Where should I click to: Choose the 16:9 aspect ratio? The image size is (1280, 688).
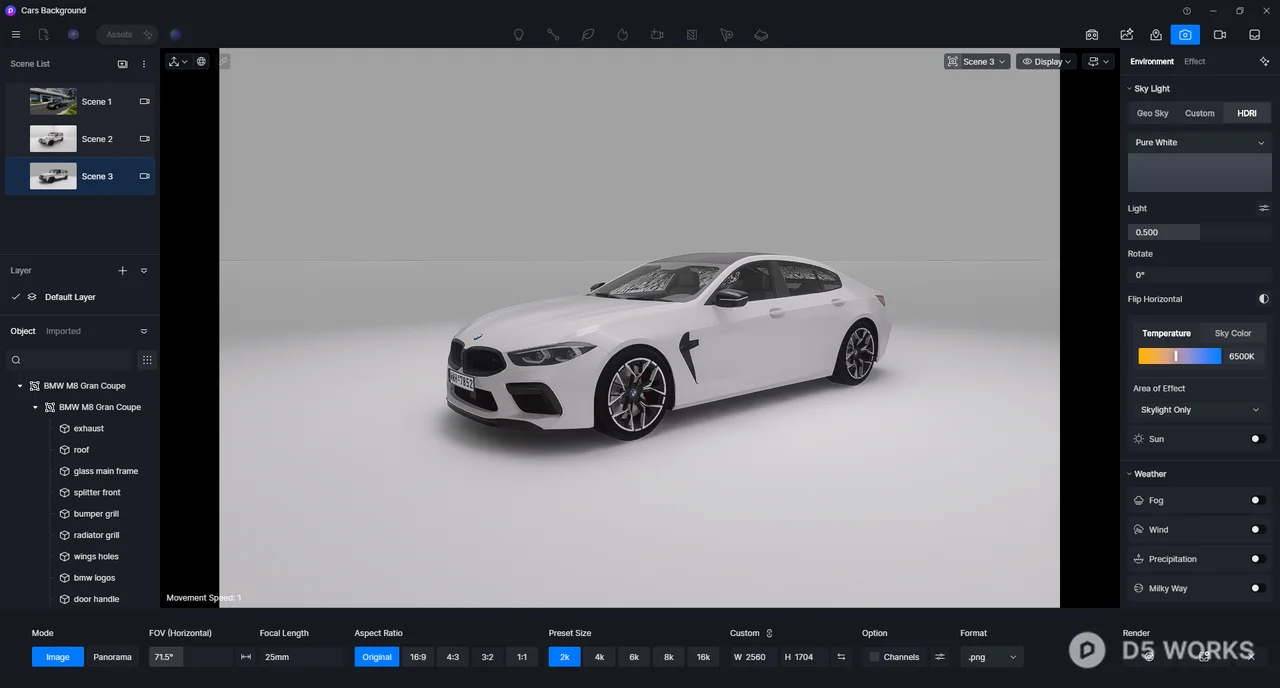(x=418, y=657)
